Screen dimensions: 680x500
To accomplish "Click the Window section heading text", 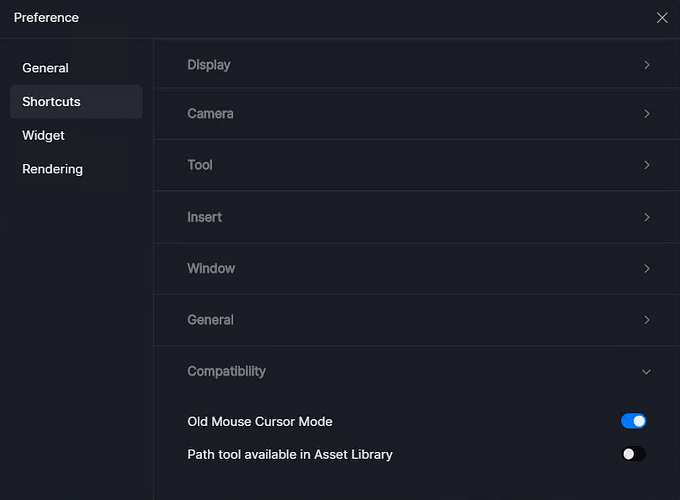I will point(211,269).
